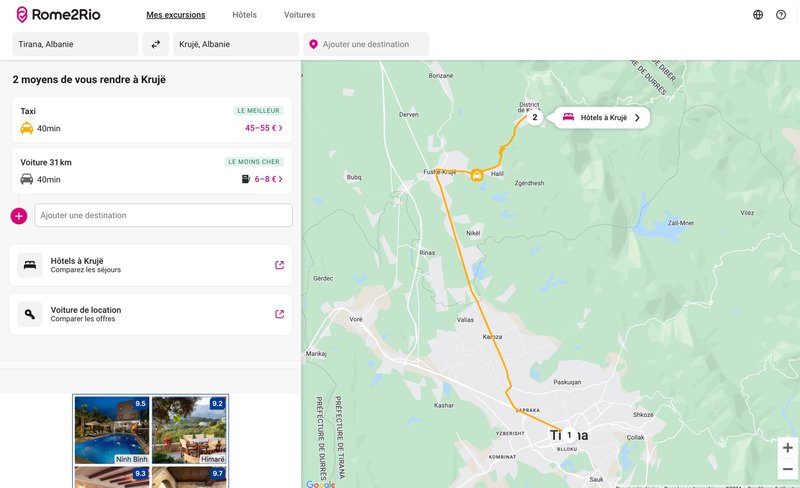This screenshot has height=488, width=800.
Task: Open Mes excursions tab
Action: click(176, 15)
